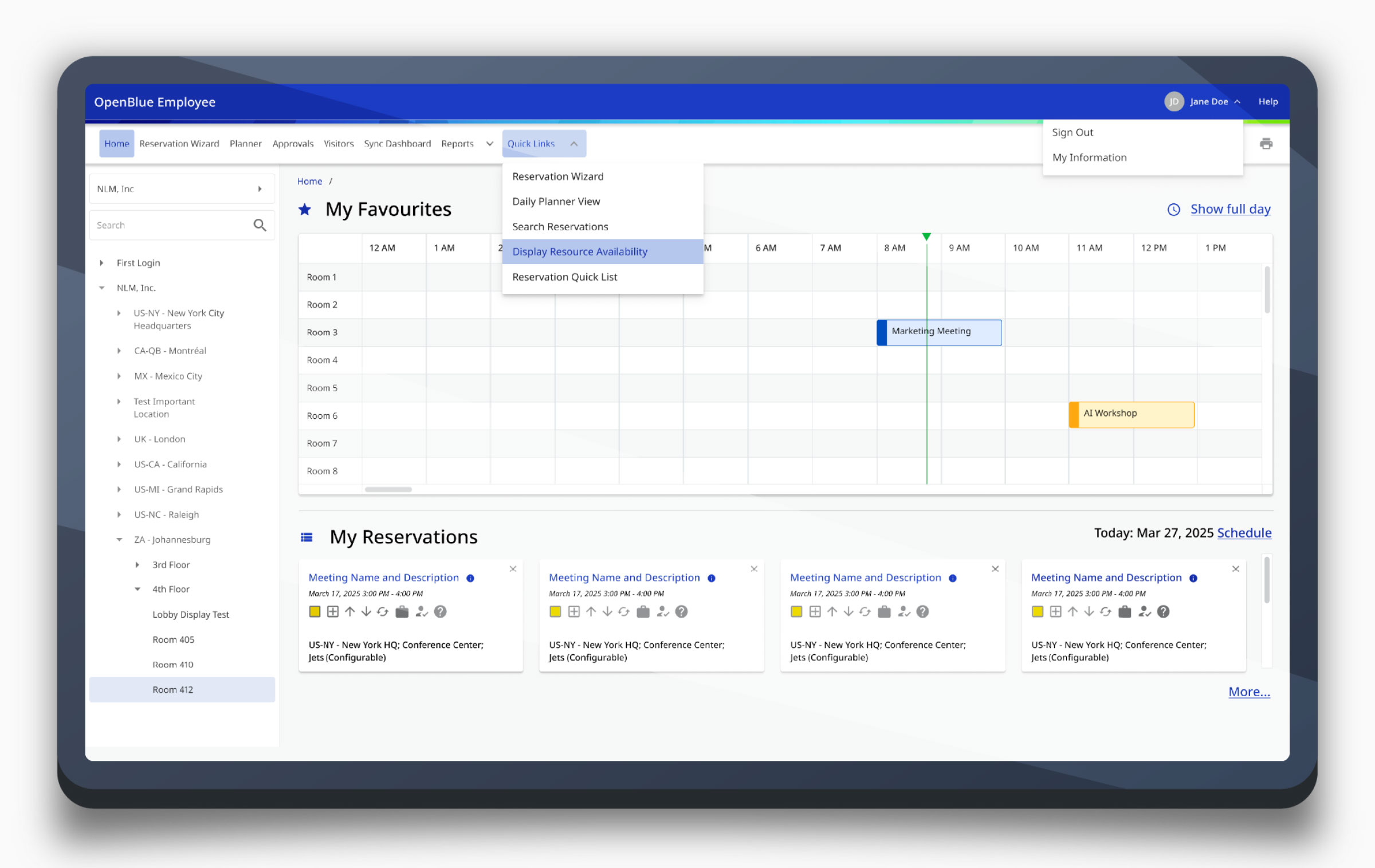The height and width of the screenshot is (868, 1375).
Task: Select Daily Planner View menu entry
Action: [603, 202]
